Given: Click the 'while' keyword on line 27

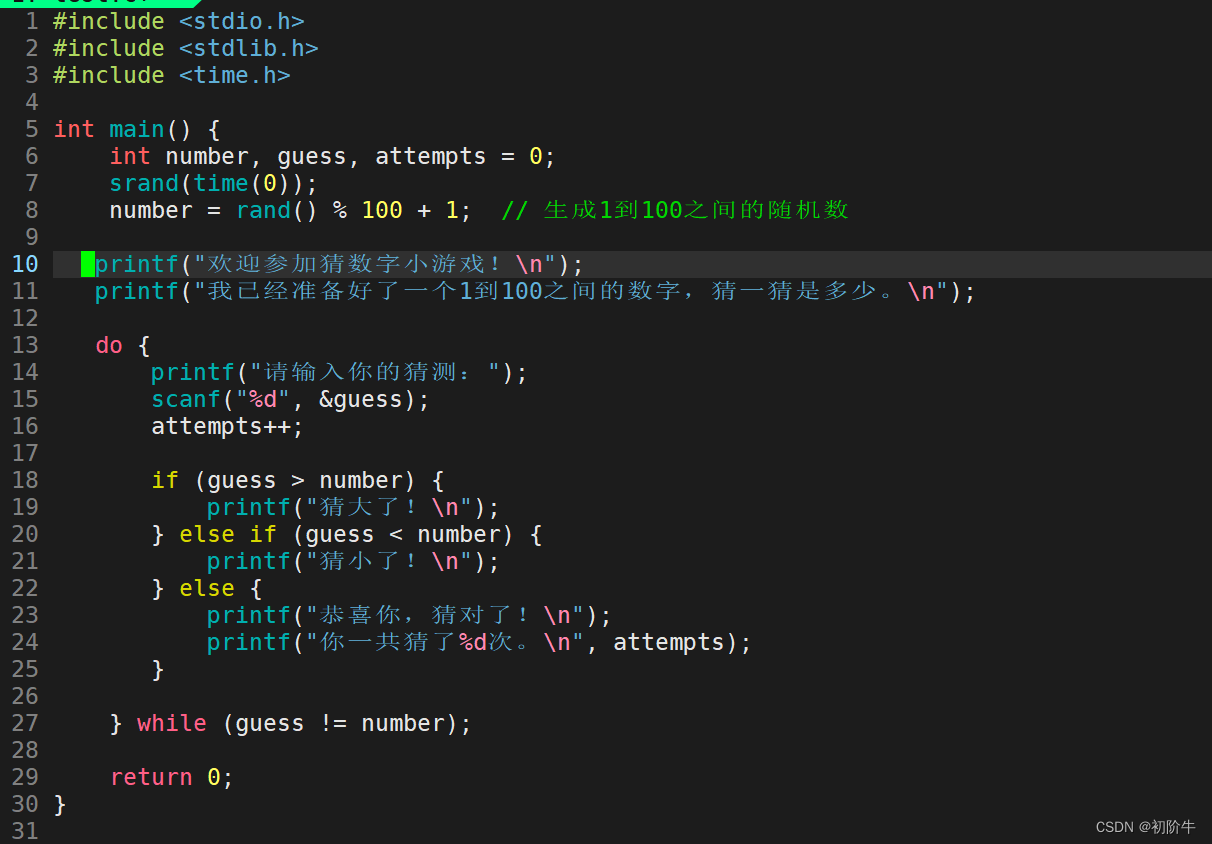Looking at the screenshot, I should tap(172, 723).
